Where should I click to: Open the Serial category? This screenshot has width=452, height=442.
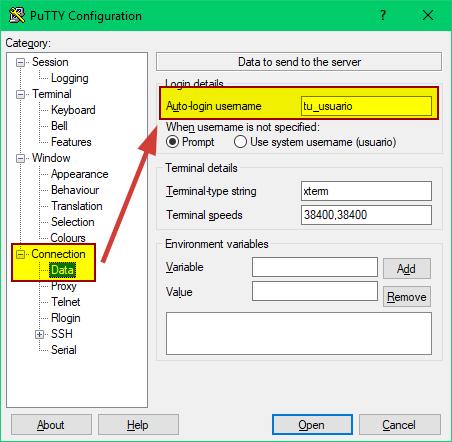(64, 350)
